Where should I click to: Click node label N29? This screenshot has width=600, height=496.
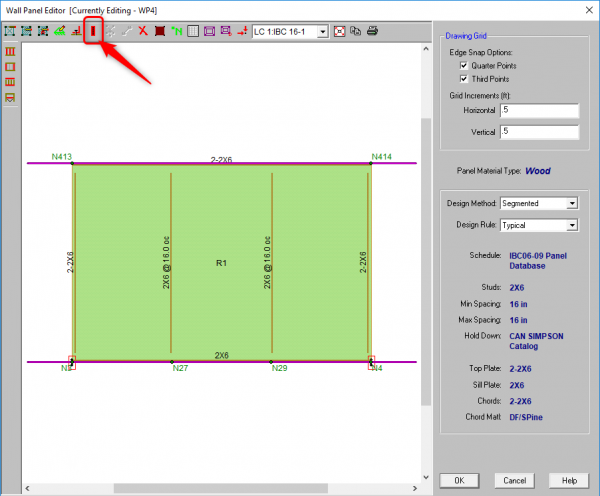(x=279, y=368)
